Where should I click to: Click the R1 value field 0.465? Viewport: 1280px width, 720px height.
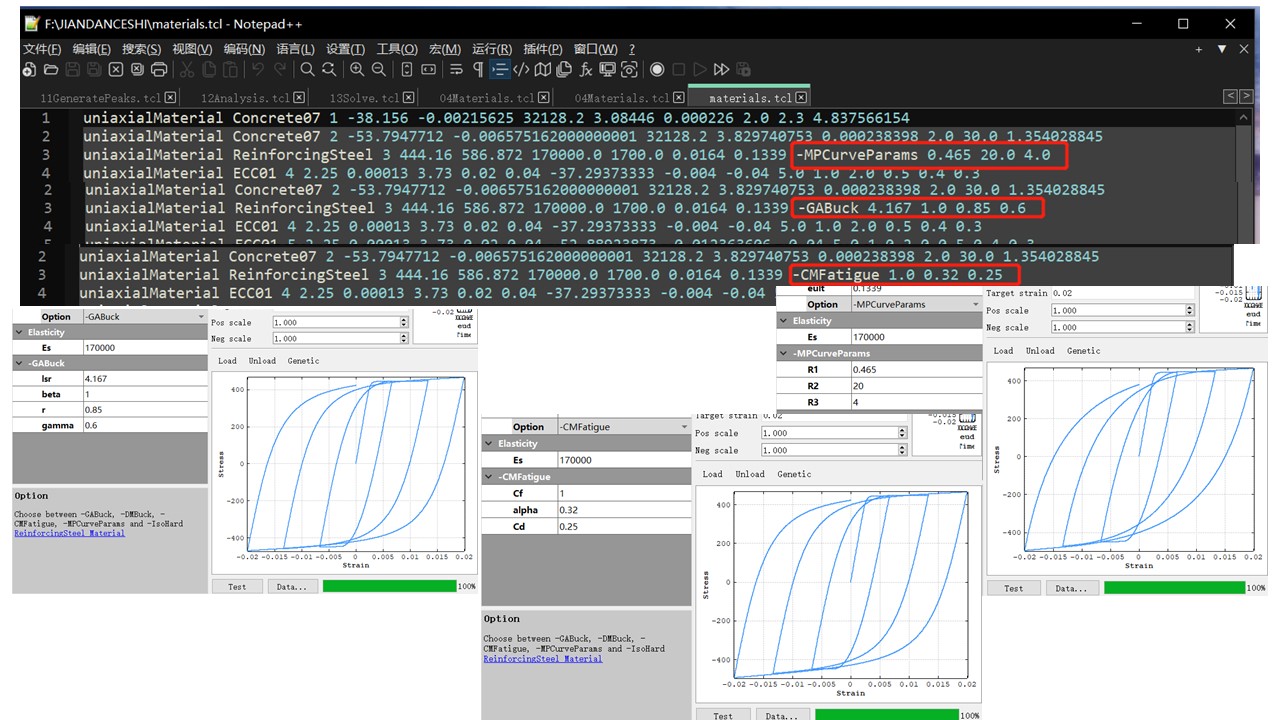pos(915,370)
